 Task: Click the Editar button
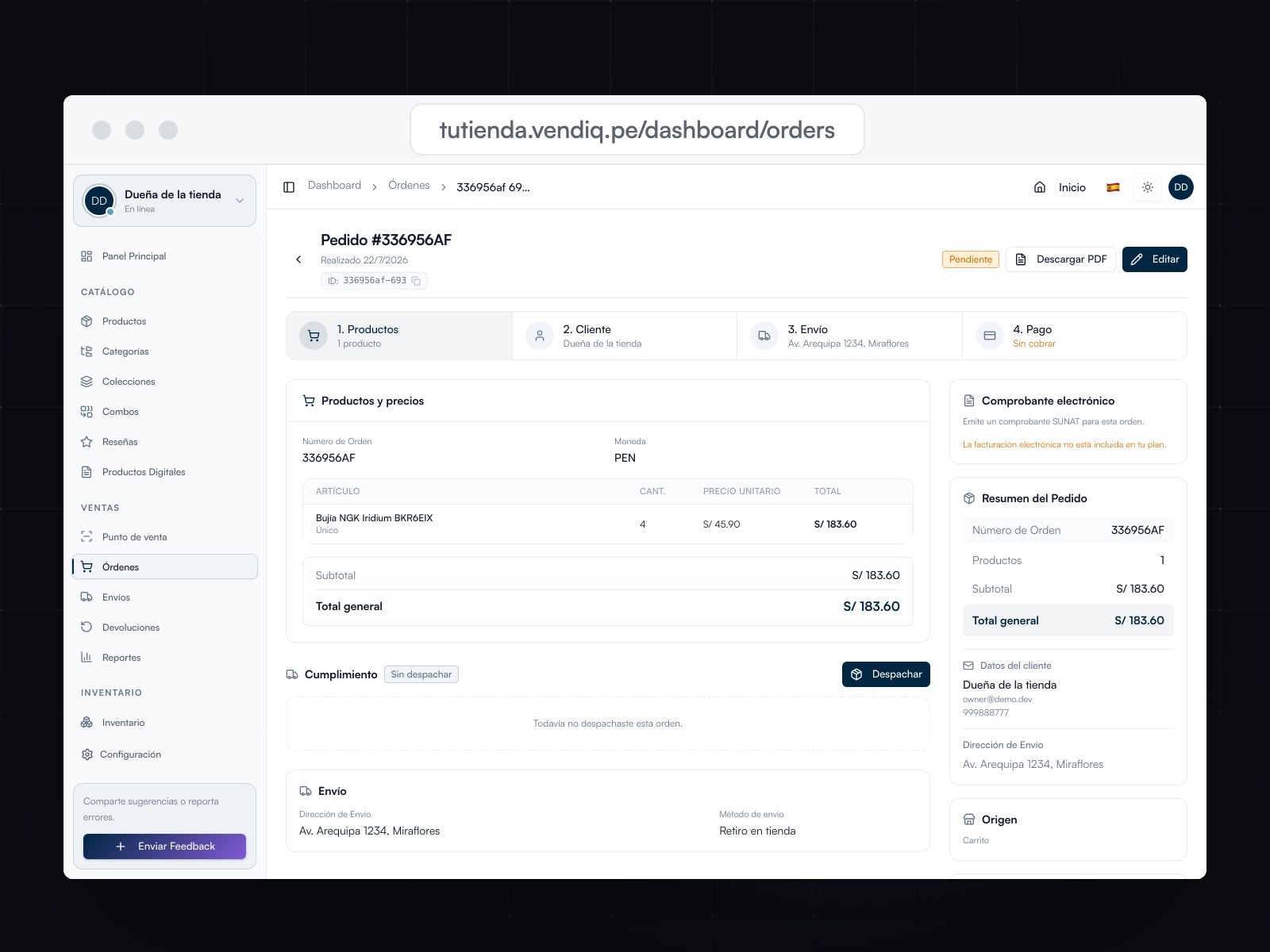(x=1155, y=259)
